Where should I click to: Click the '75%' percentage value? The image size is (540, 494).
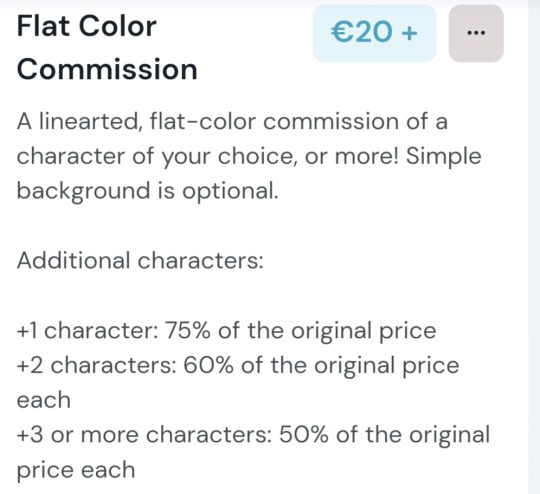coord(187,331)
